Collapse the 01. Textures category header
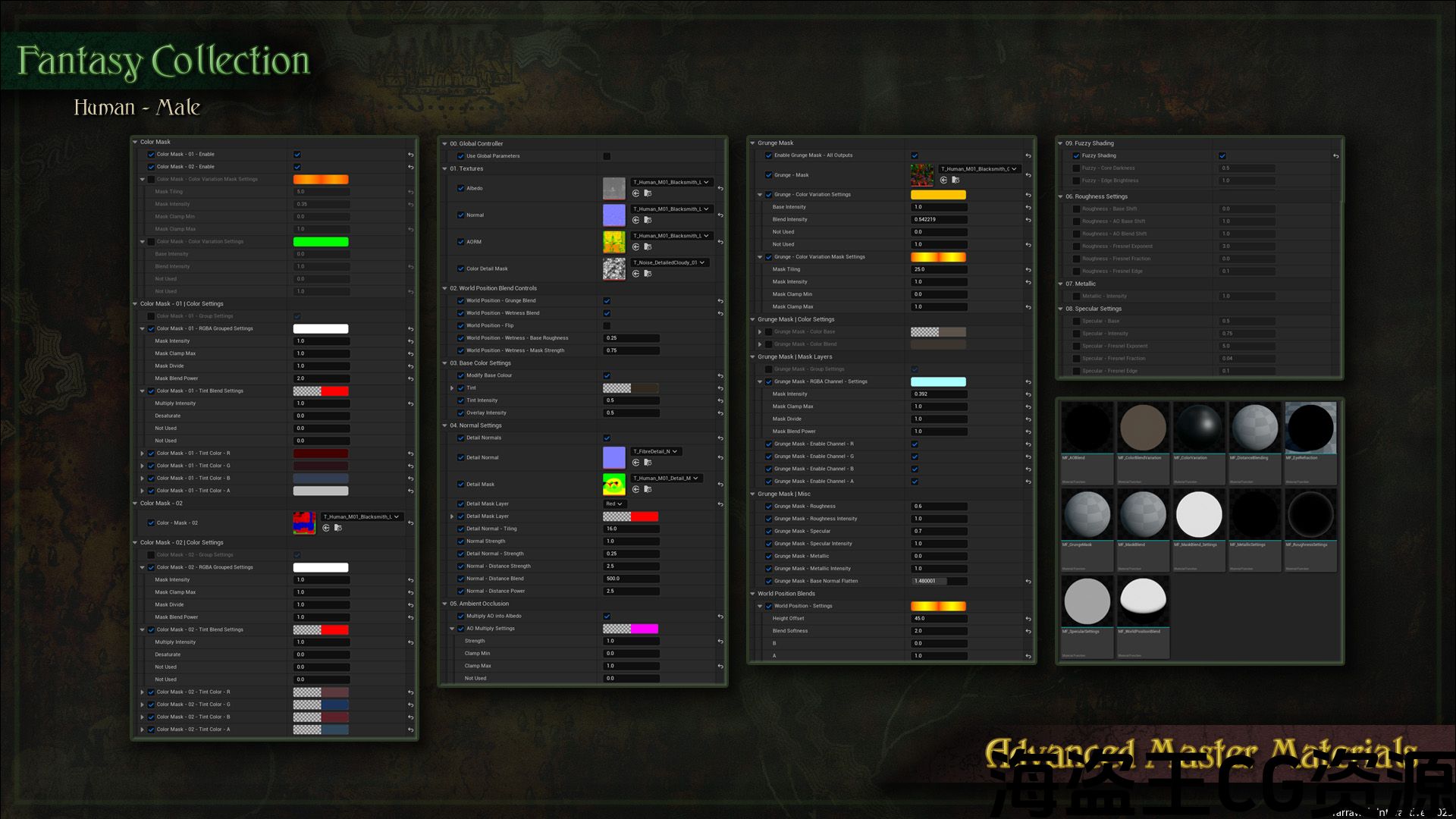 tap(444, 169)
